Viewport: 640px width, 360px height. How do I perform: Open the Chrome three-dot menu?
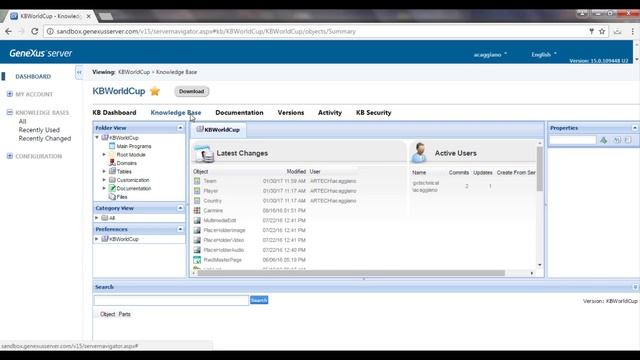point(633,31)
